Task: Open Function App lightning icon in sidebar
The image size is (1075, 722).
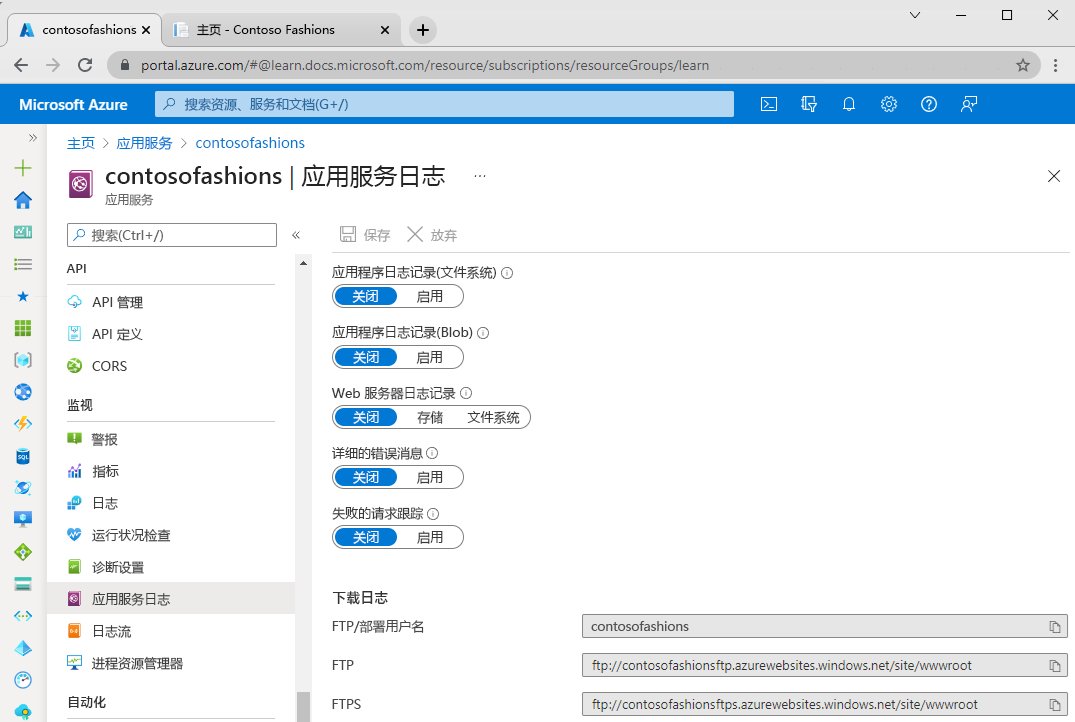Action: click(x=23, y=424)
